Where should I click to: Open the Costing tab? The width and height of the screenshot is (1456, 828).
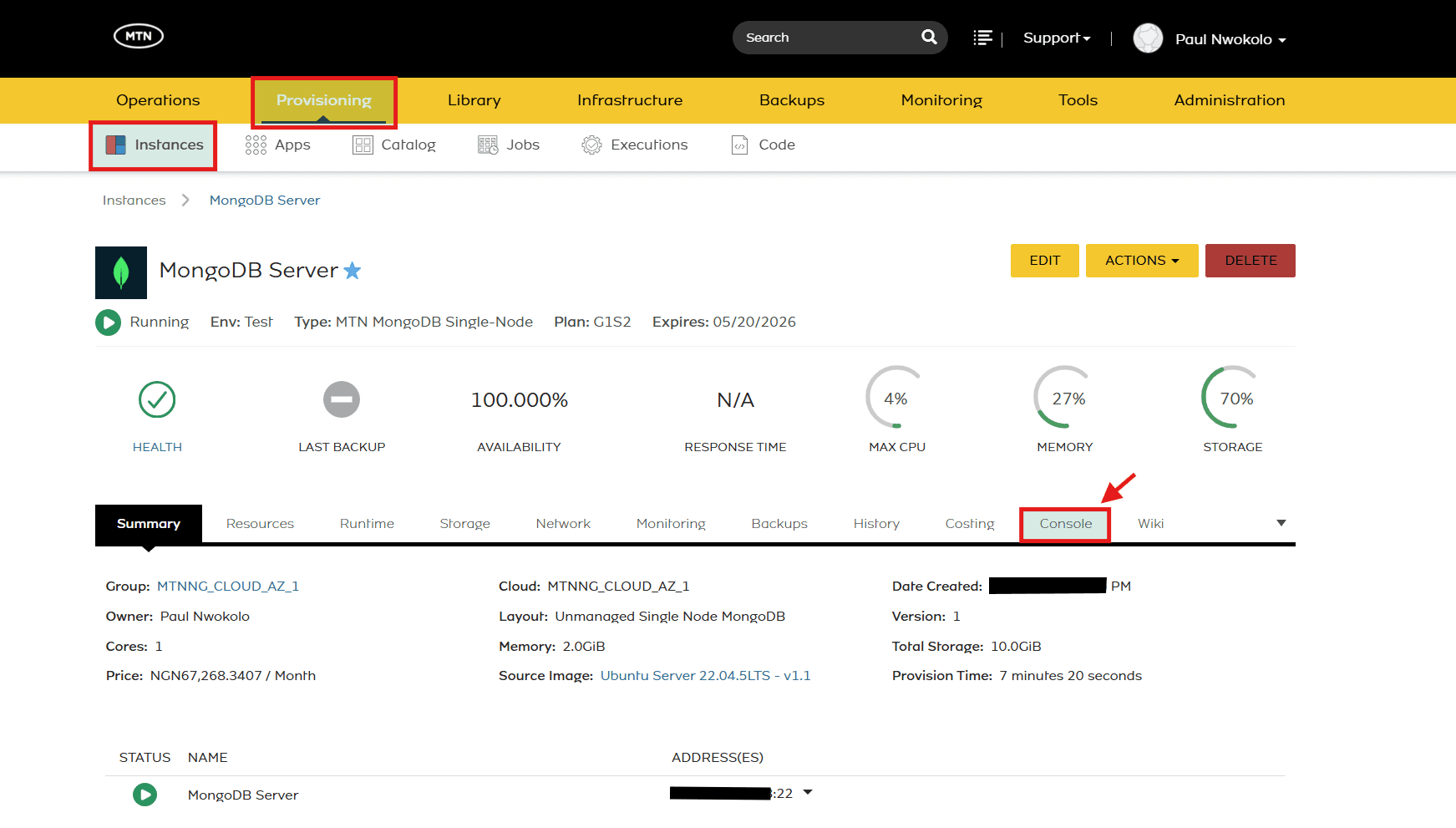970,524
